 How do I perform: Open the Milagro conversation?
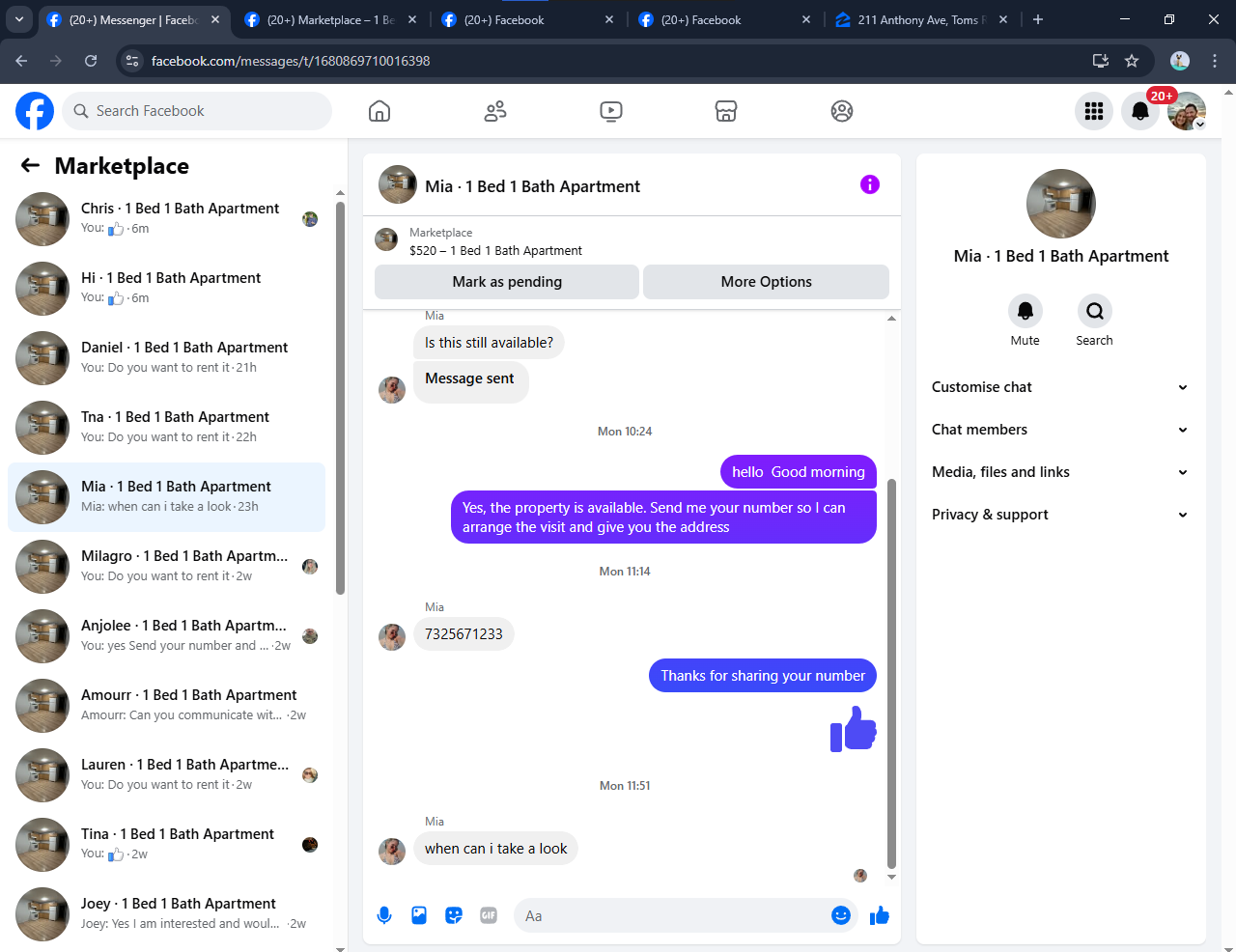click(x=166, y=567)
